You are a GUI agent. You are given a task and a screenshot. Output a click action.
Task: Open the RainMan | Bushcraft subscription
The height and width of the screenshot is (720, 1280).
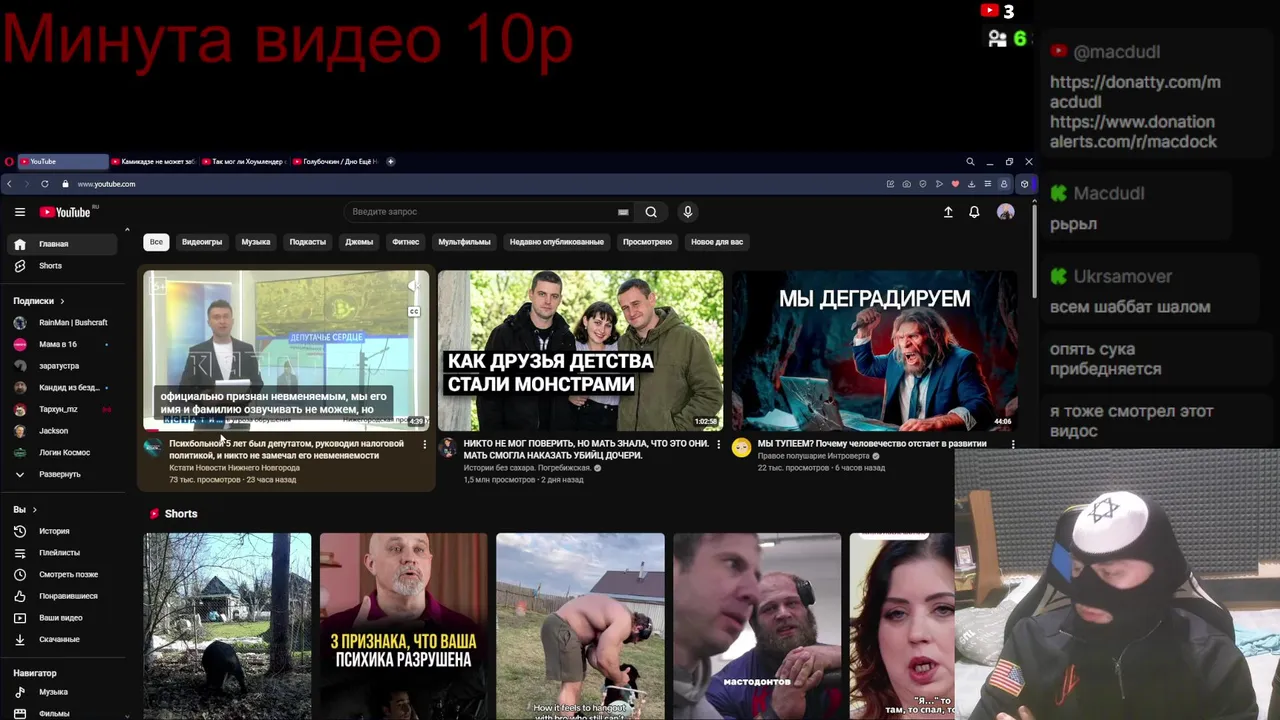click(62, 323)
